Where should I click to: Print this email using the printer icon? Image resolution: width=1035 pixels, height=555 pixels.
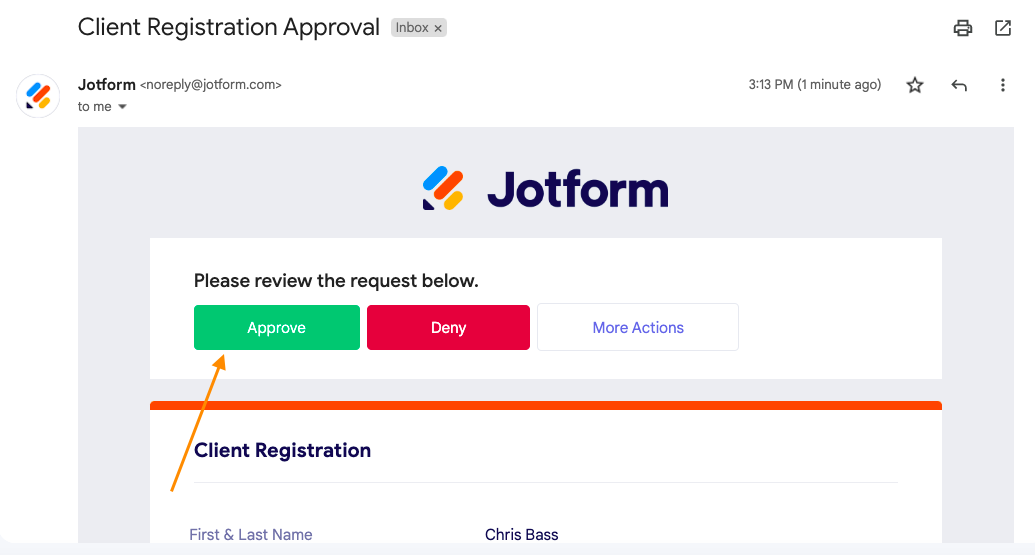pyautogui.click(x=963, y=28)
